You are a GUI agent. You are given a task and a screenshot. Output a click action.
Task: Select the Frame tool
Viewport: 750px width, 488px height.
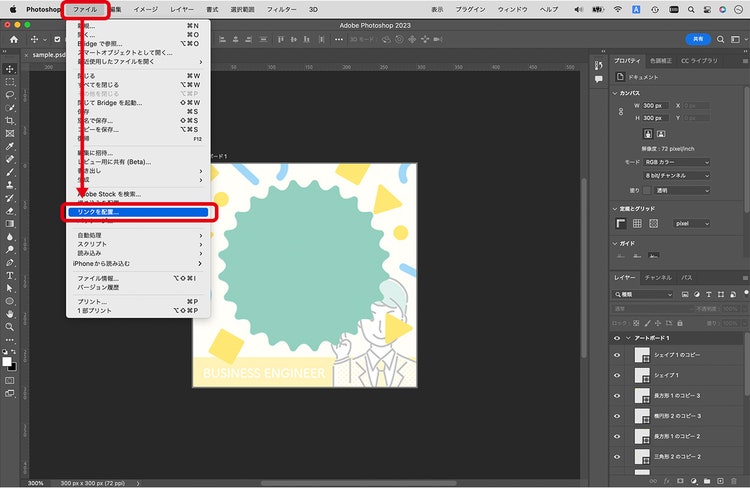coord(10,133)
